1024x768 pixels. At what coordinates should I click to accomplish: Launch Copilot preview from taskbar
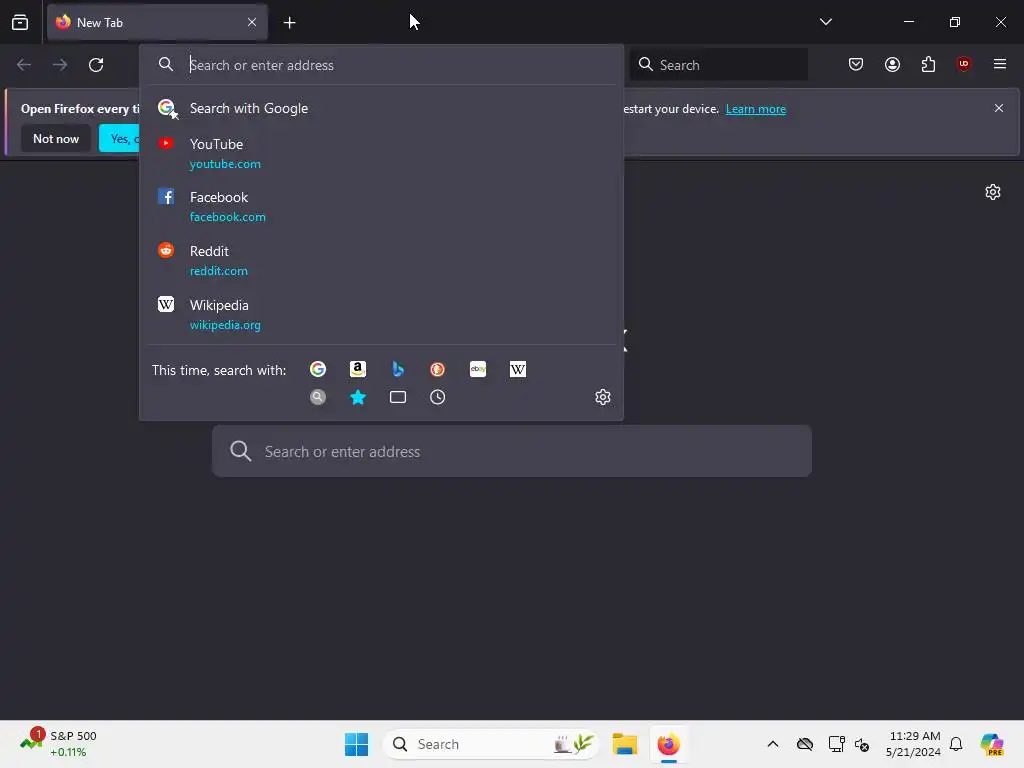(992, 744)
